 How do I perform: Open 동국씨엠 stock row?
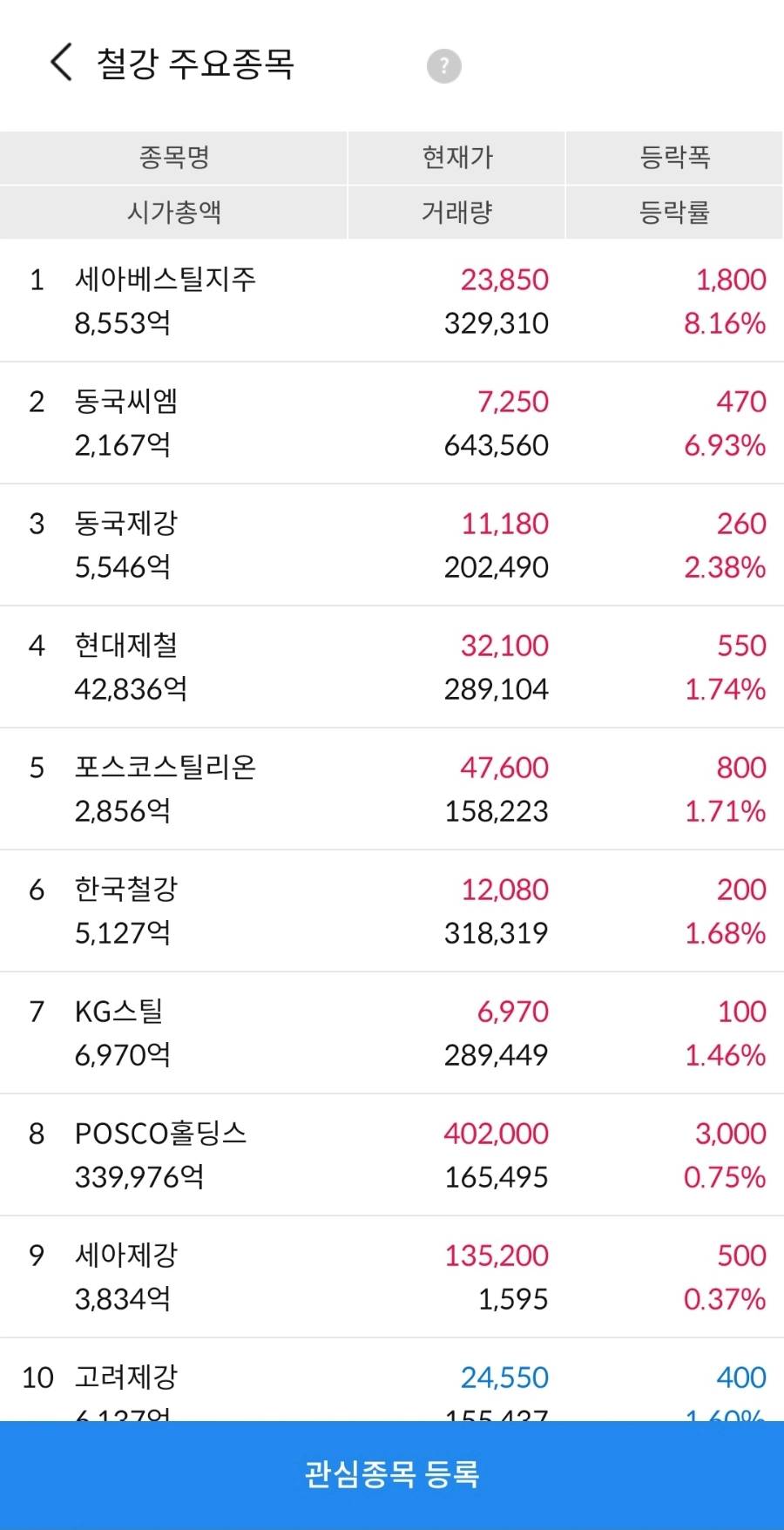(x=392, y=423)
